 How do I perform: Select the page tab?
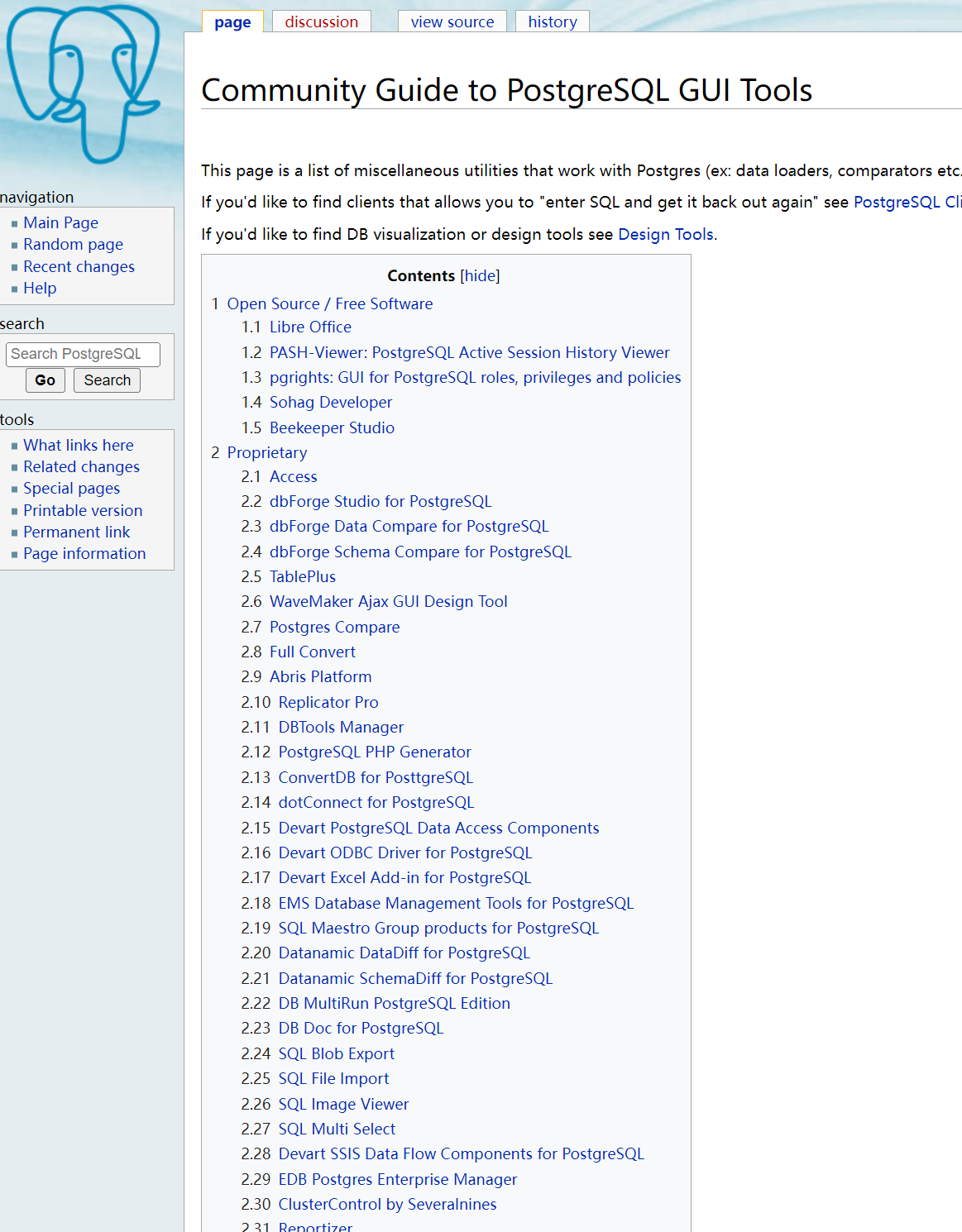(232, 21)
